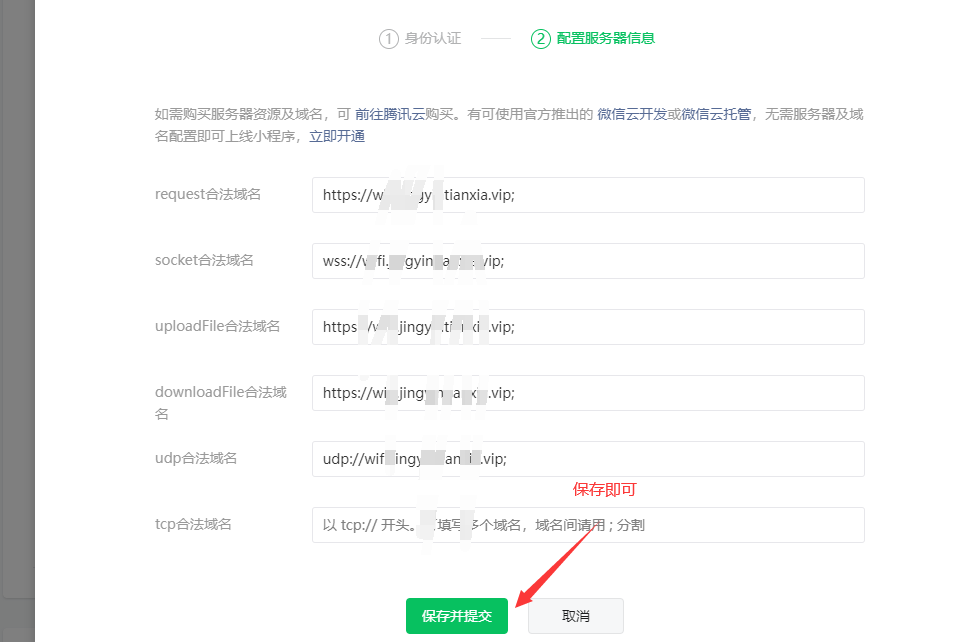
Task: Focus the downloadFile合法域名 input field
Action: (588, 393)
